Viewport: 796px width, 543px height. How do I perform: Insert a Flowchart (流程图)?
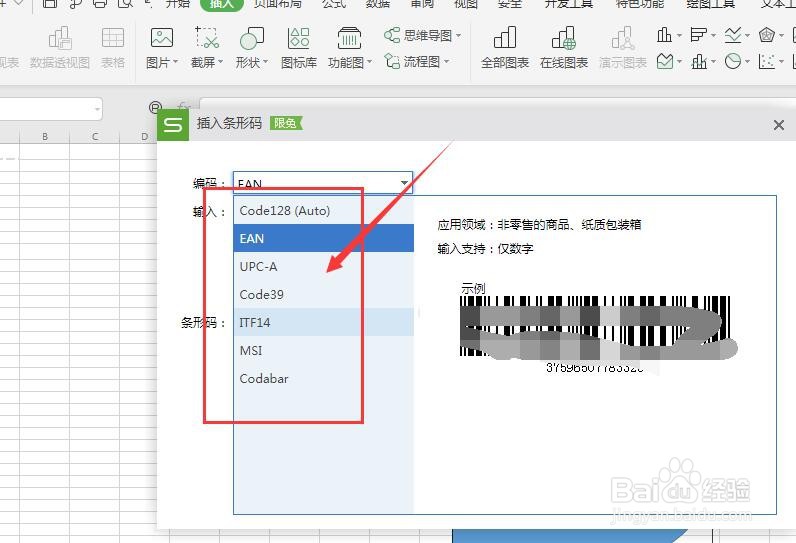(x=416, y=62)
